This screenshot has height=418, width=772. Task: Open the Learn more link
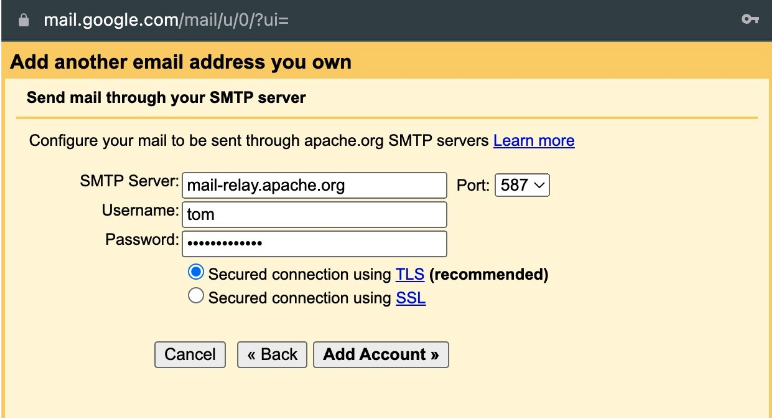point(534,141)
